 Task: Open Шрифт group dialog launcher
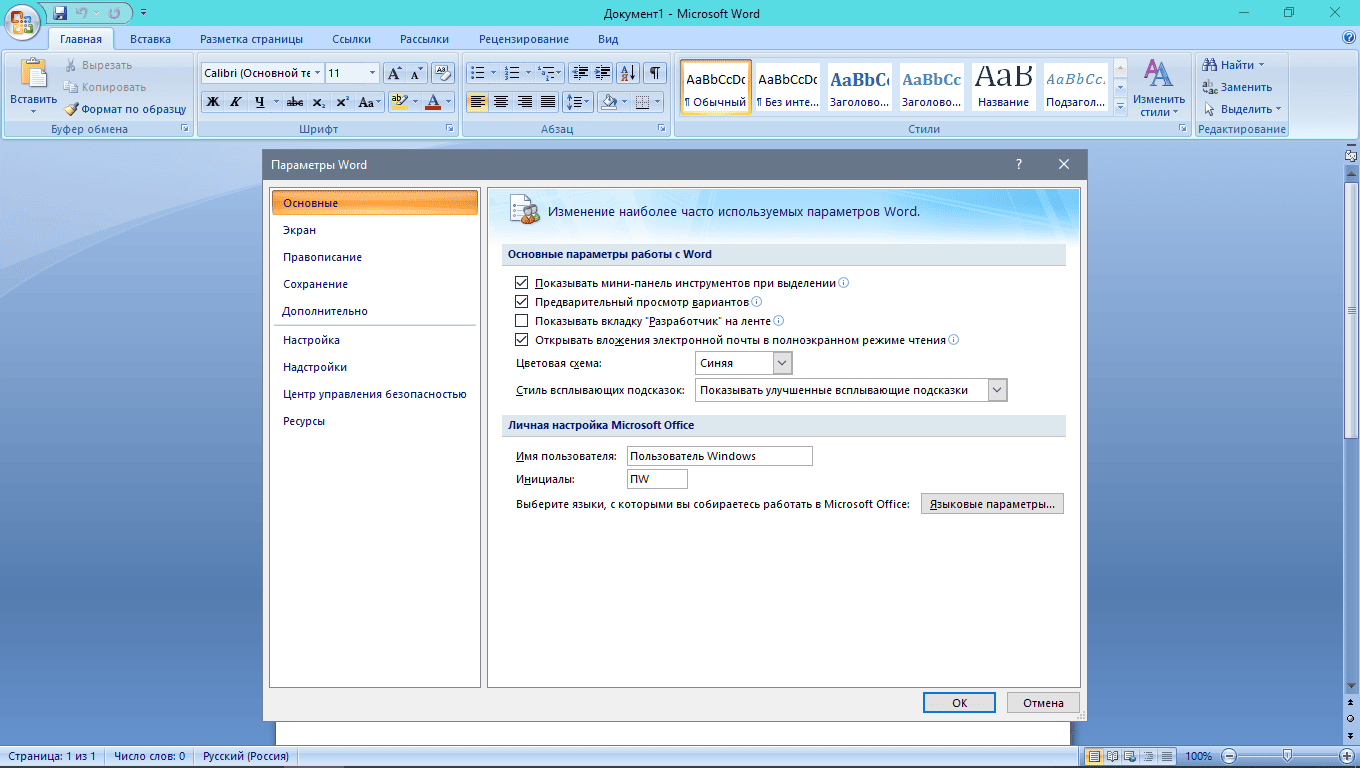coord(451,129)
